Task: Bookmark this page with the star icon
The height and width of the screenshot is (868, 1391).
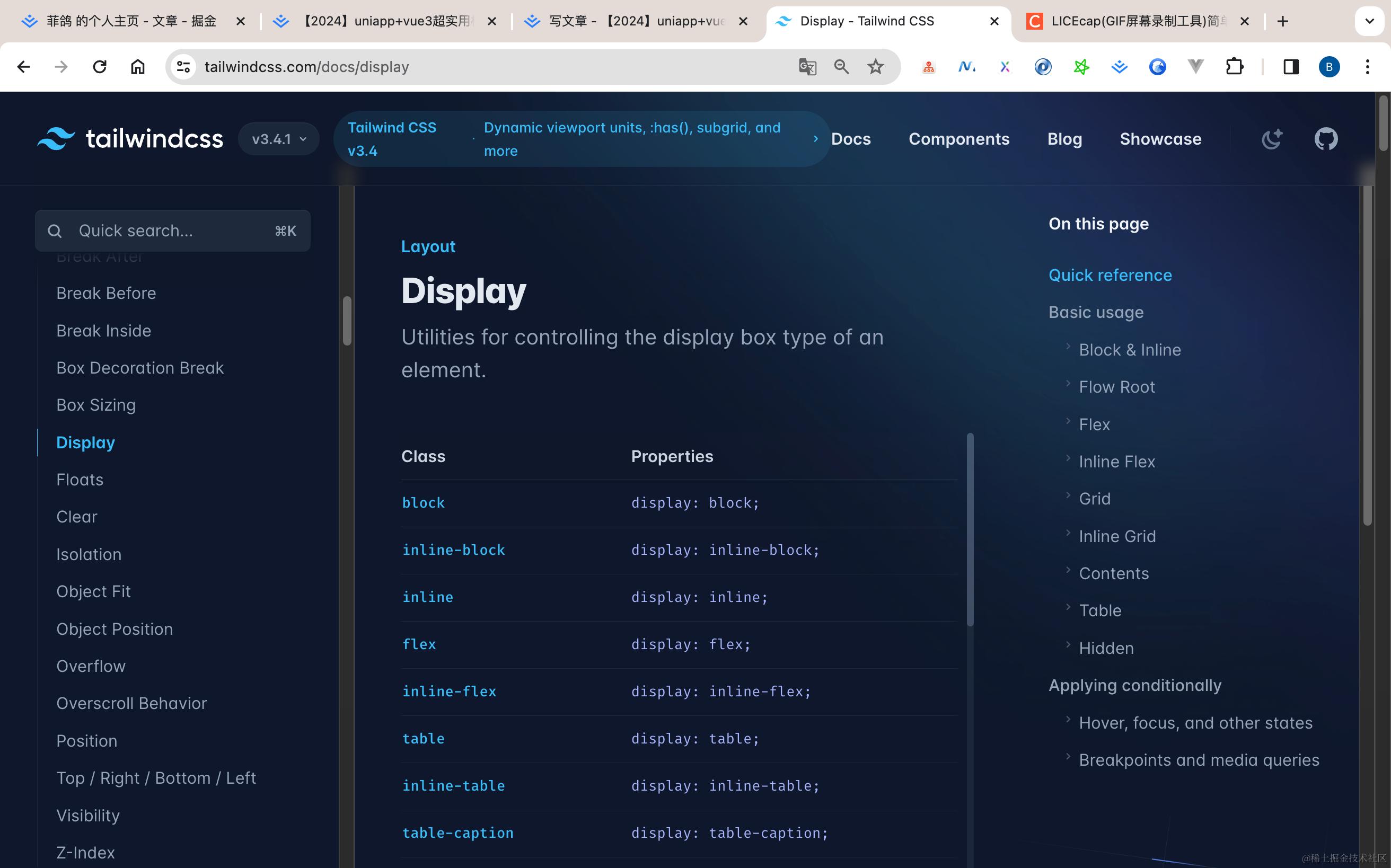Action: pyautogui.click(x=875, y=67)
